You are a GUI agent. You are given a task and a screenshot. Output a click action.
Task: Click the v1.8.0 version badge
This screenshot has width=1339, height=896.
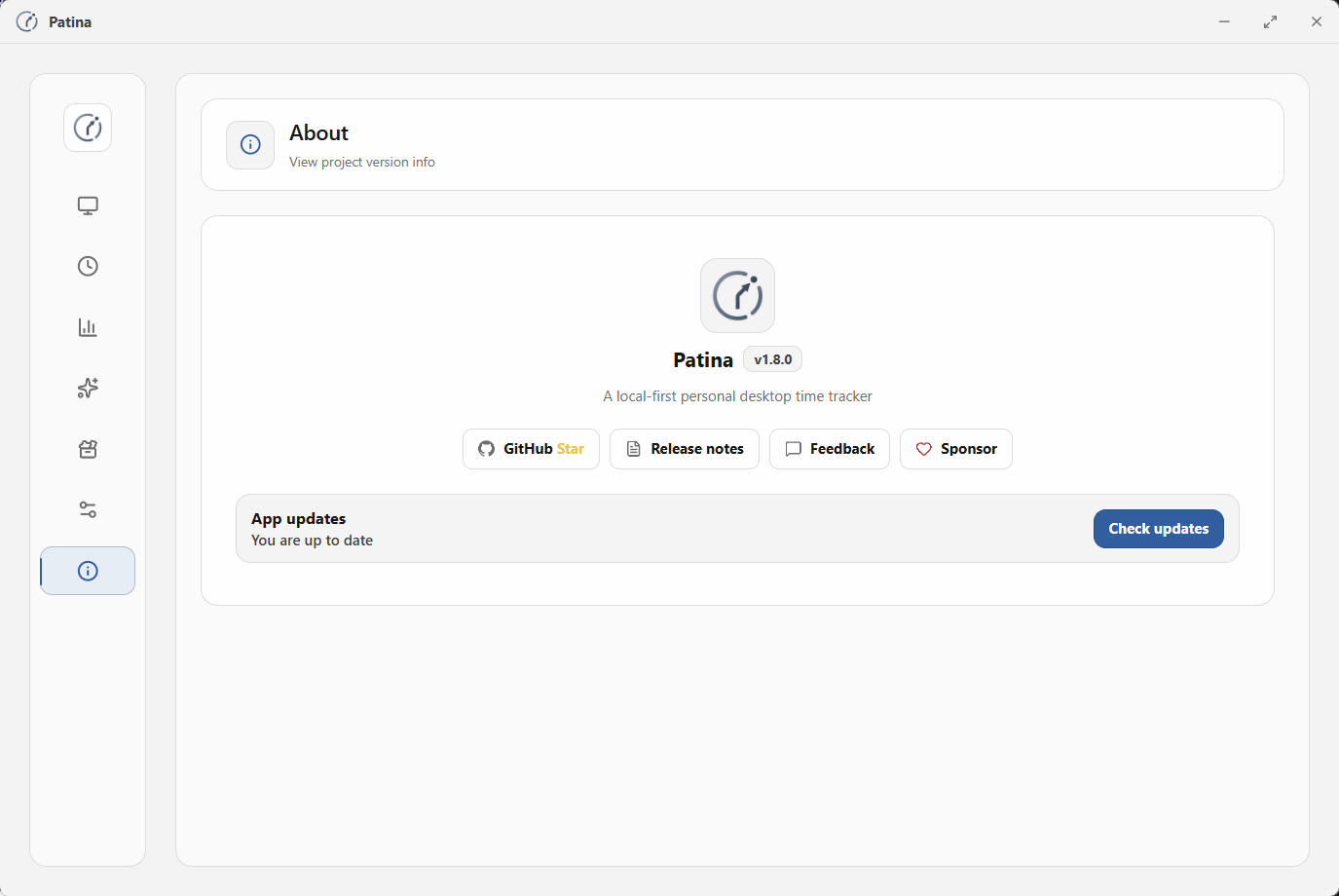(x=772, y=359)
